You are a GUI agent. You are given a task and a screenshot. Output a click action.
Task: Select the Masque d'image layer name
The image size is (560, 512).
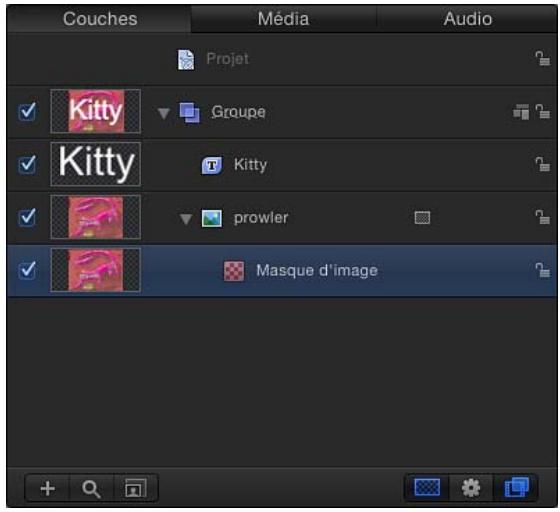pos(317,271)
